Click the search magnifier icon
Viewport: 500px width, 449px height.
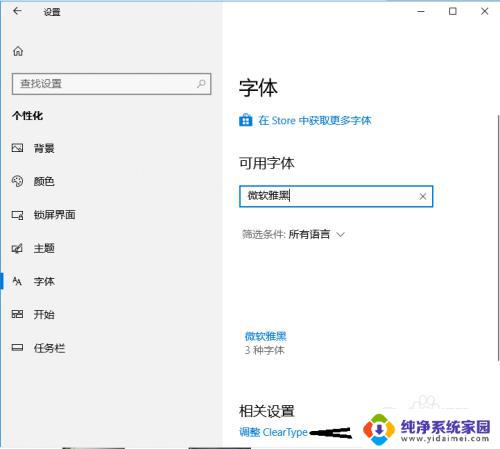pyautogui.click(x=201, y=83)
